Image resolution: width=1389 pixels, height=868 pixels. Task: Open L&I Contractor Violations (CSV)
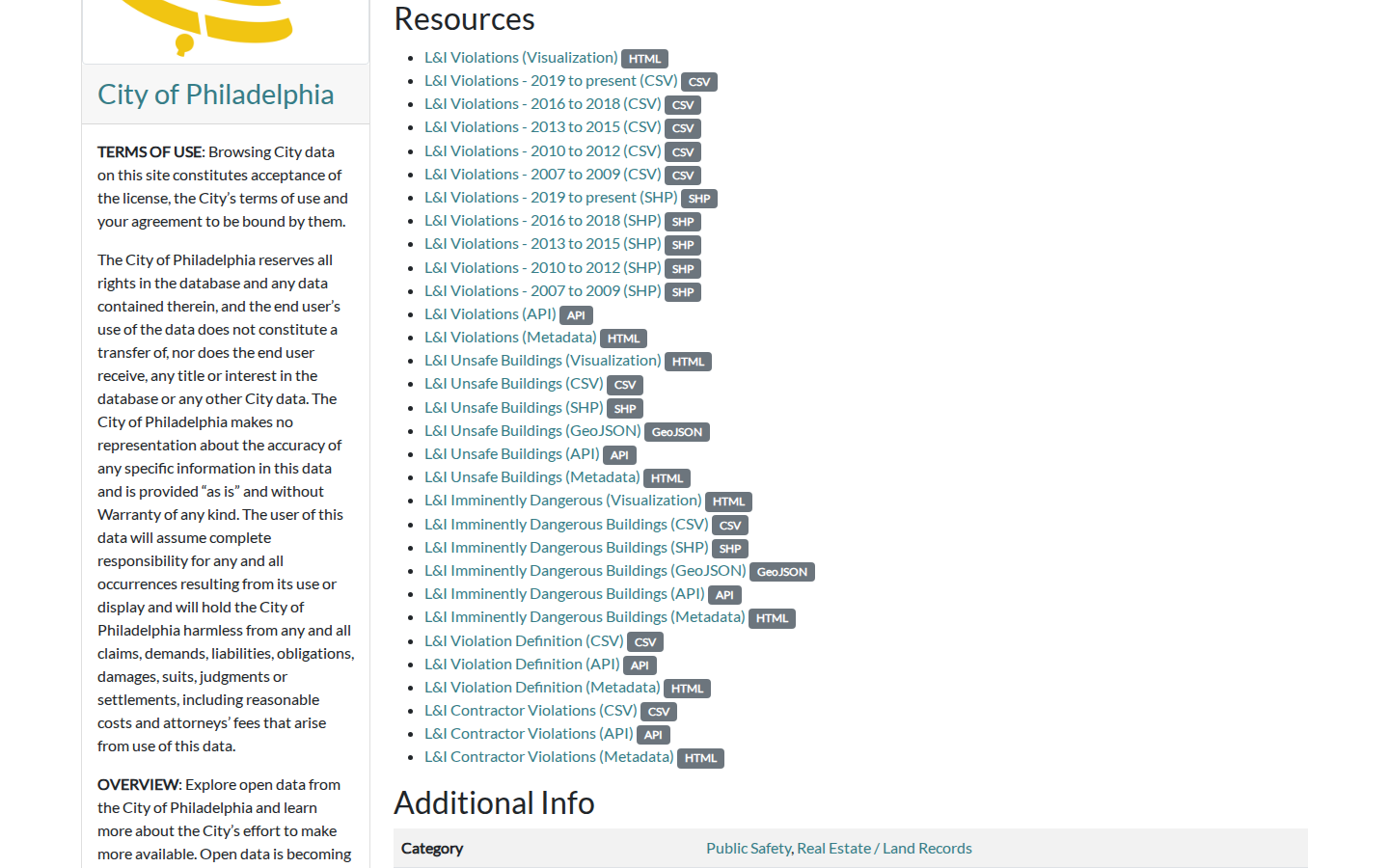click(x=531, y=711)
